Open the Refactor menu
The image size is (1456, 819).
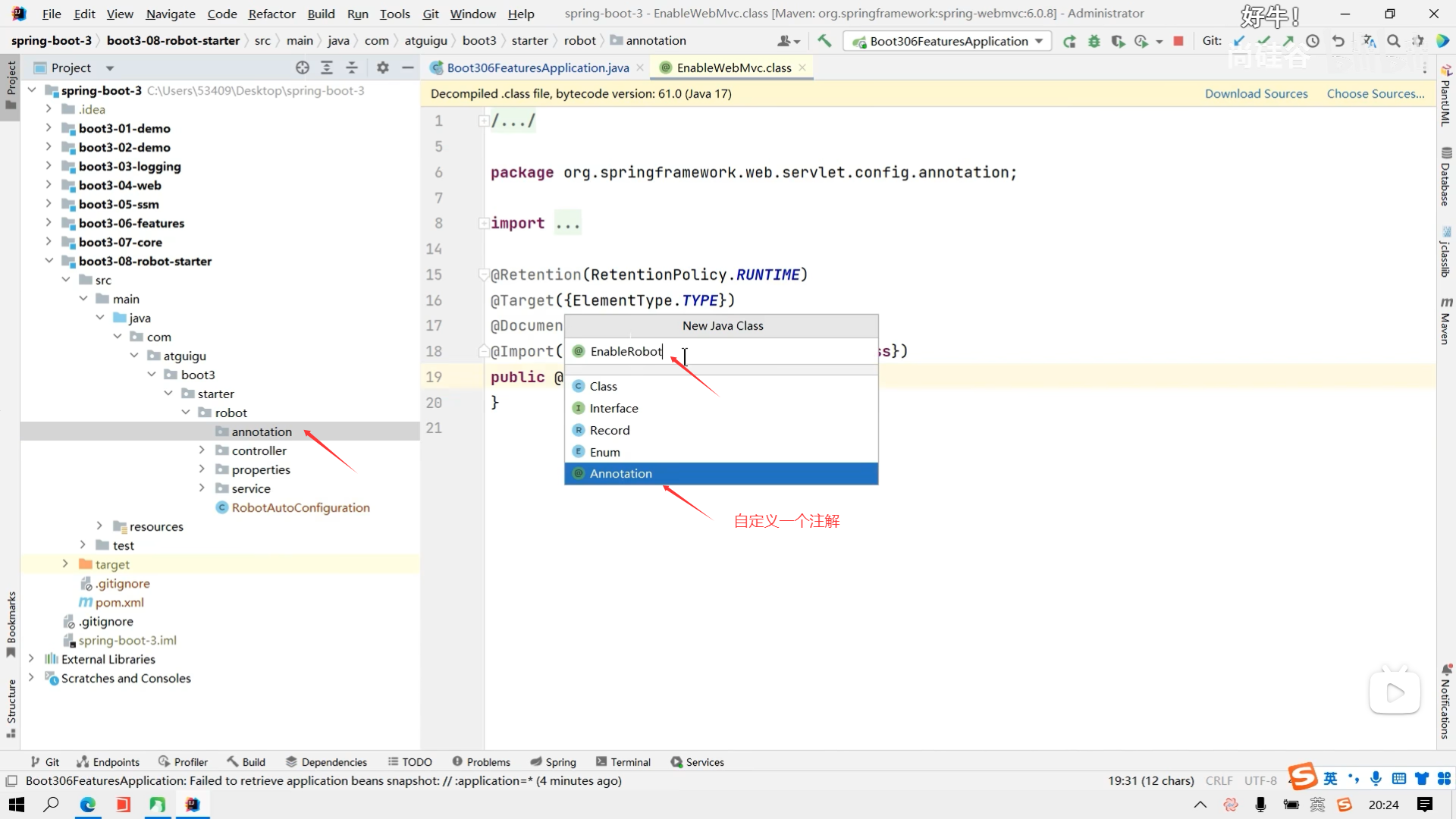click(x=271, y=14)
